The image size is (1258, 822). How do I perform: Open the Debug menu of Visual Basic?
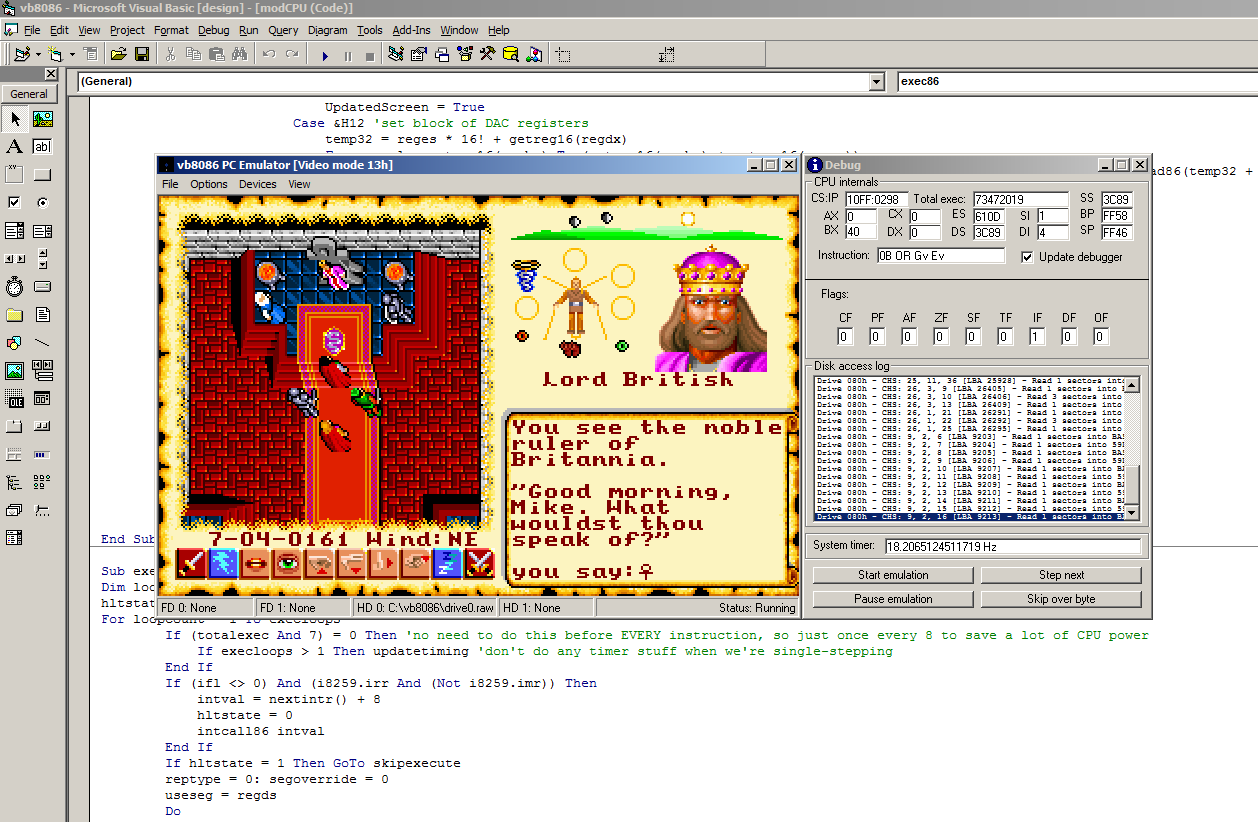coord(213,30)
